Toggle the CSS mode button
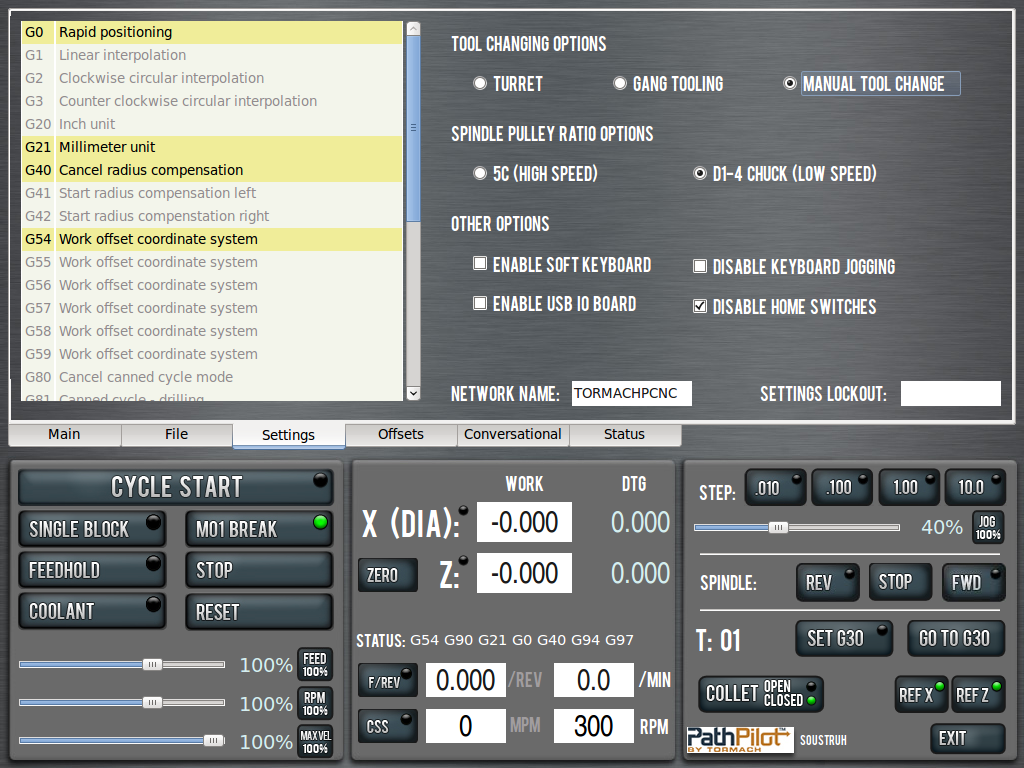1024x768 pixels. 387,726
